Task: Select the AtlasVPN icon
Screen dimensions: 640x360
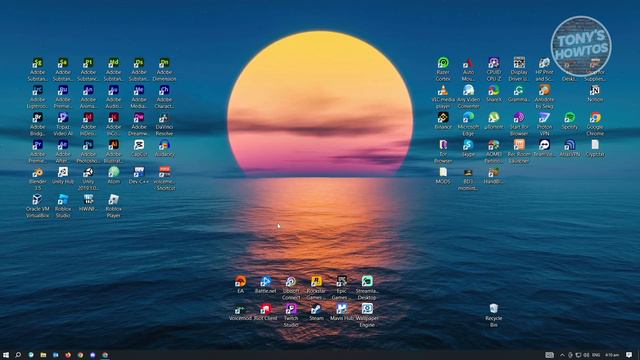Action: click(569, 145)
